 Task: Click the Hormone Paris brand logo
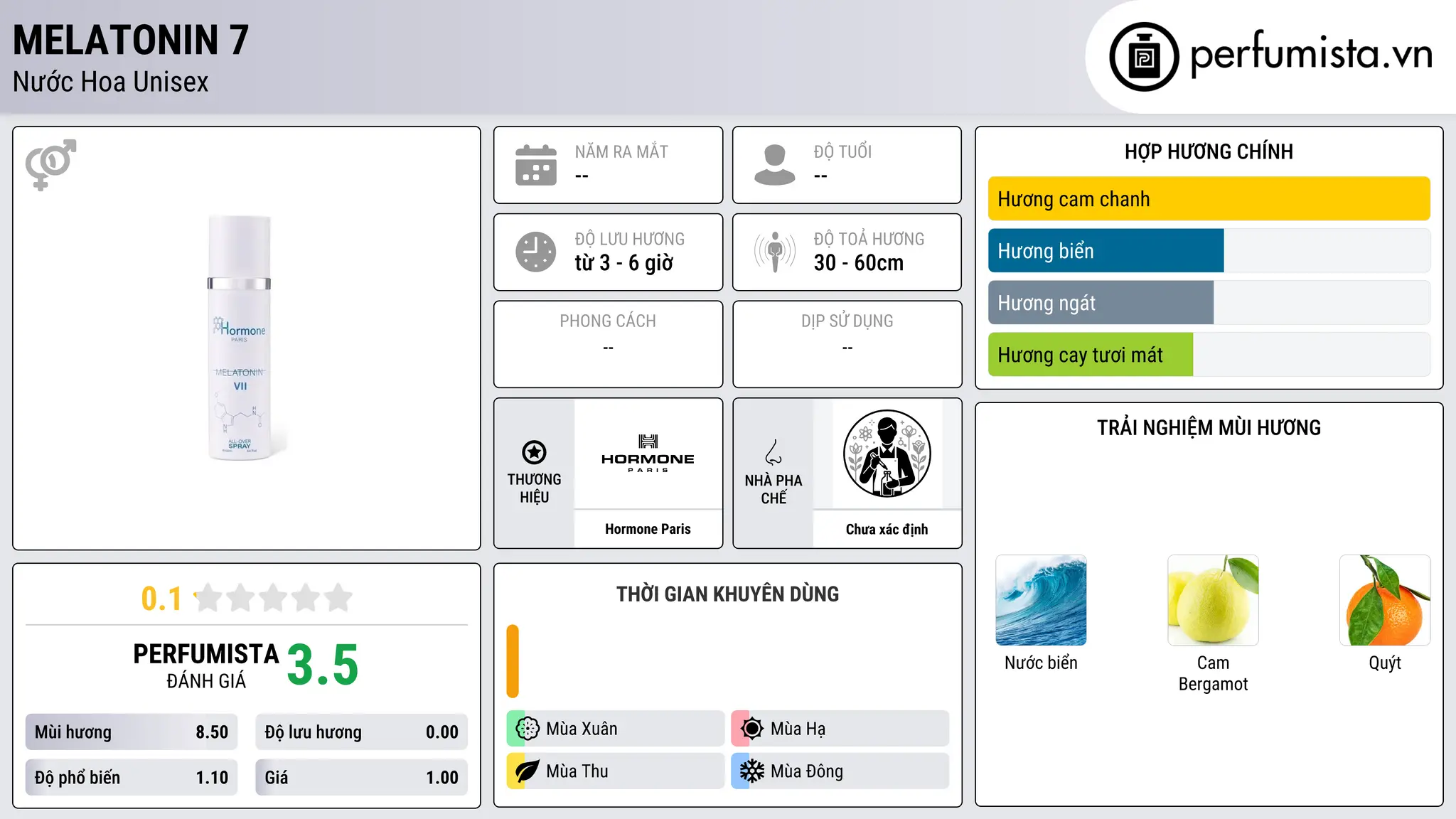click(x=648, y=453)
